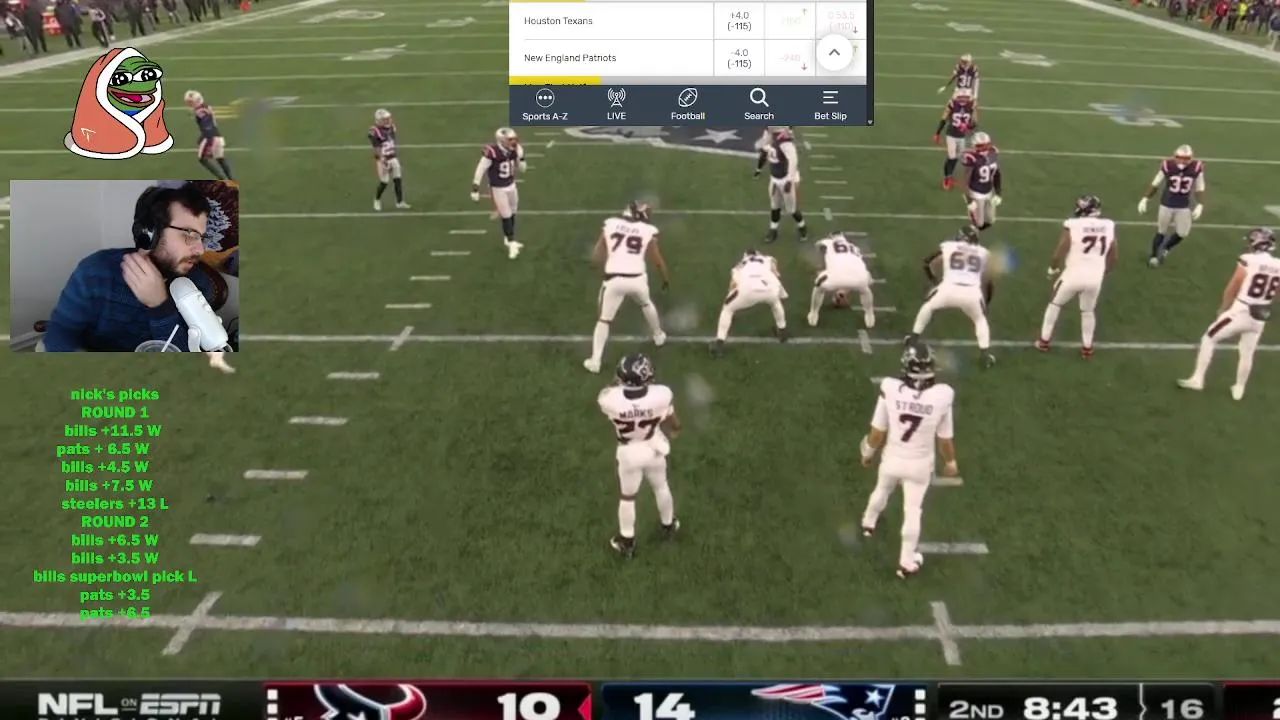Click the "pats +3.5" pick line

pos(114,595)
